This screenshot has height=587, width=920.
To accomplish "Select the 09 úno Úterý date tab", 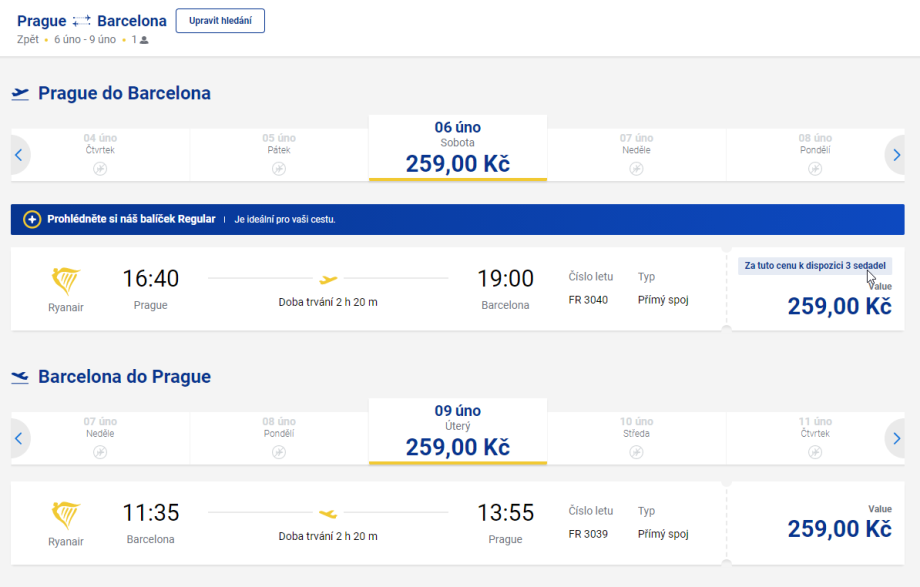I will click(458, 431).
